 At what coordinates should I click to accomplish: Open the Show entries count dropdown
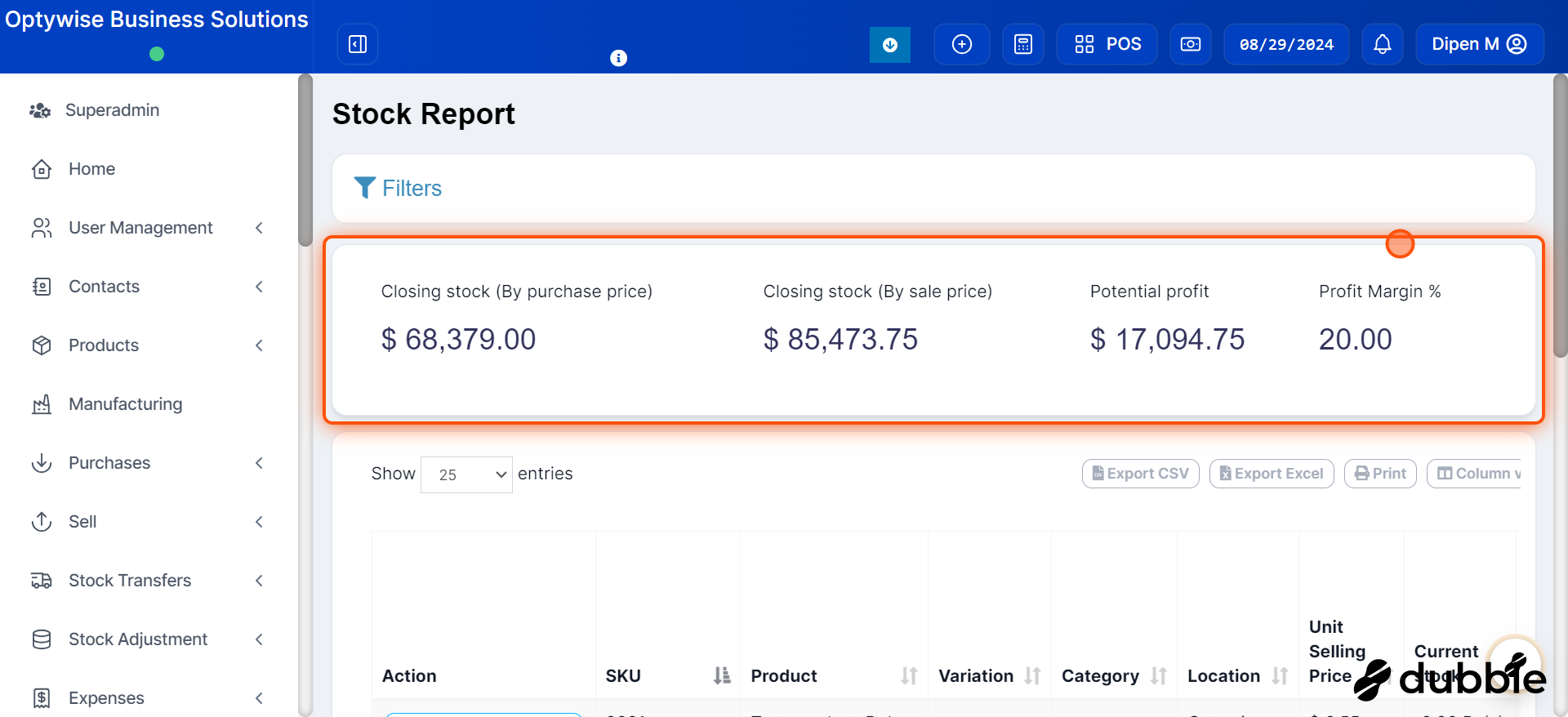click(x=466, y=474)
